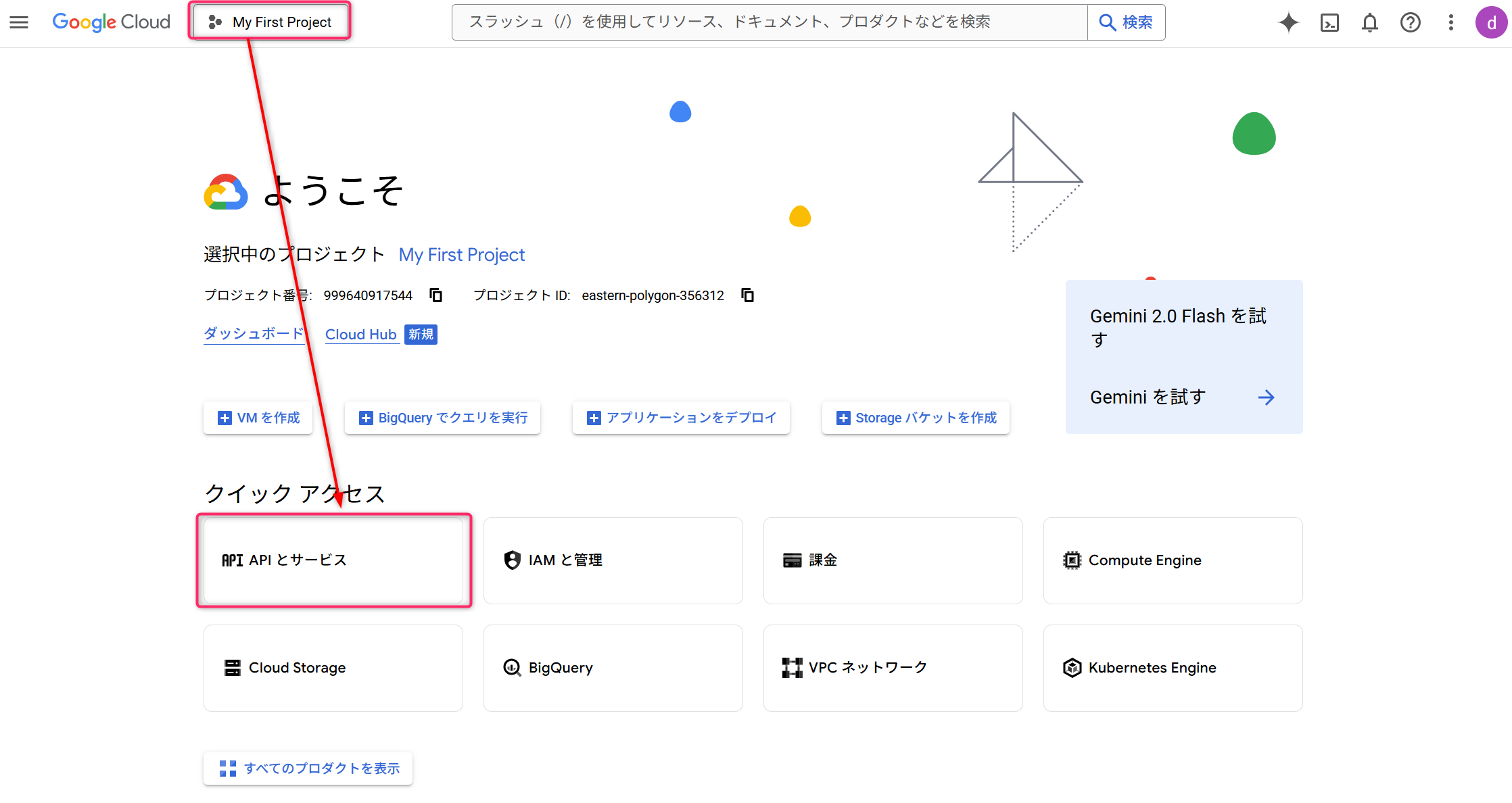
Task: Click the project number 999640917544
Action: [368, 295]
